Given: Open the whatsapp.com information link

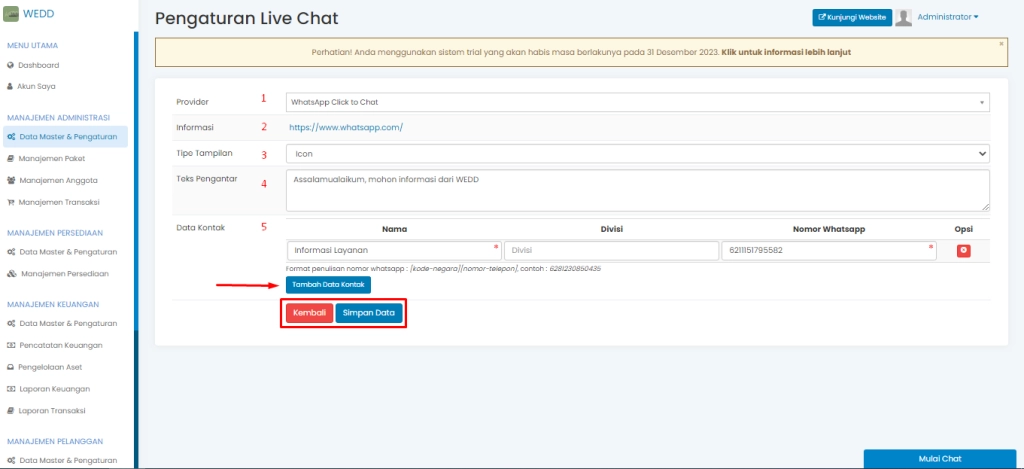Looking at the screenshot, I should [x=346, y=127].
